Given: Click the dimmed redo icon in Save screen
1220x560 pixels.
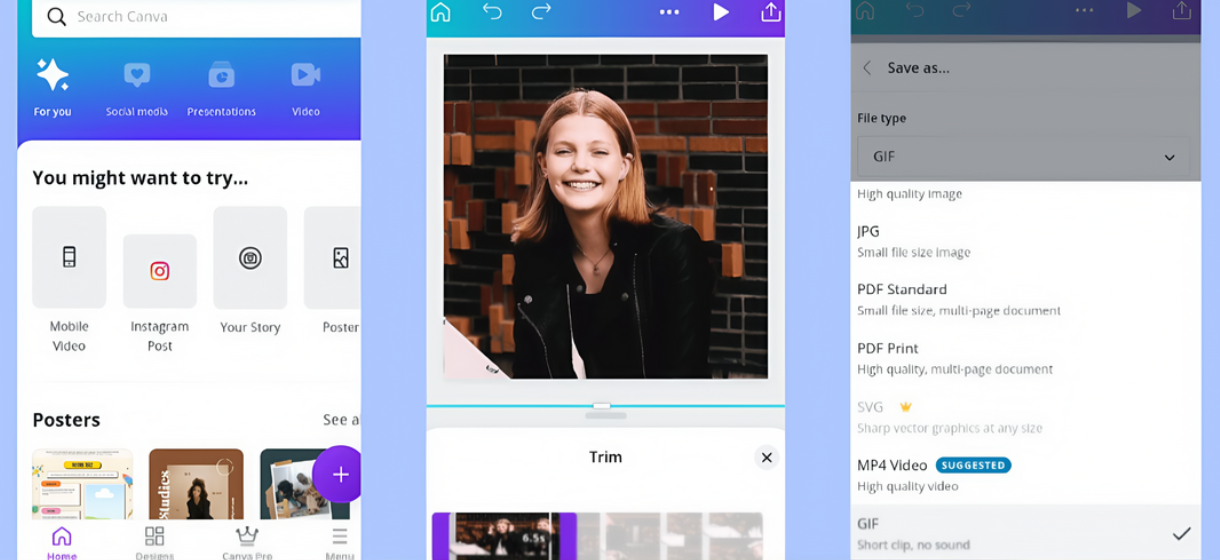Looking at the screenshot, I should 961,10.
